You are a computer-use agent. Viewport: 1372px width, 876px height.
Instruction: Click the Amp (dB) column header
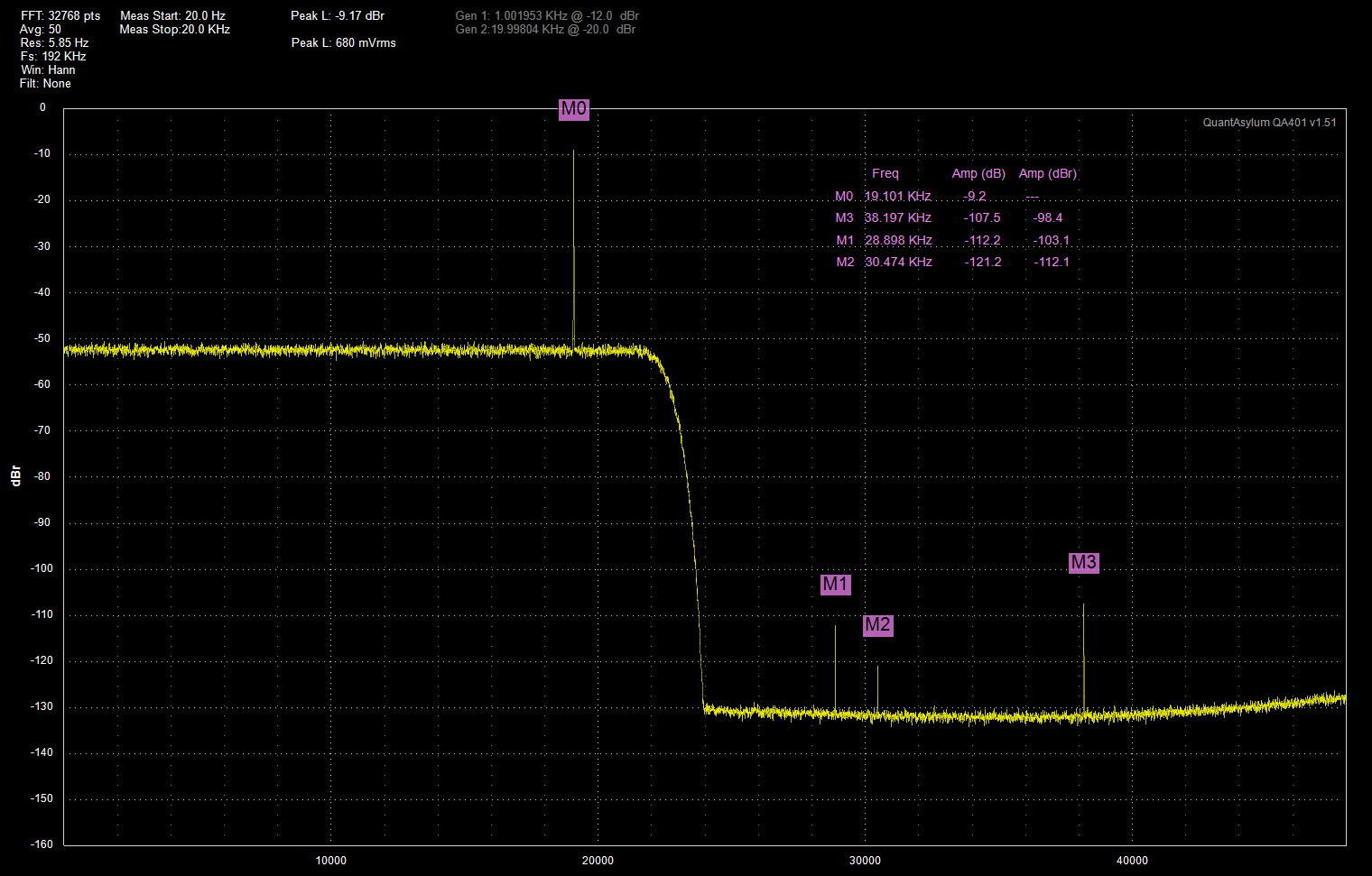coord(978,174)
